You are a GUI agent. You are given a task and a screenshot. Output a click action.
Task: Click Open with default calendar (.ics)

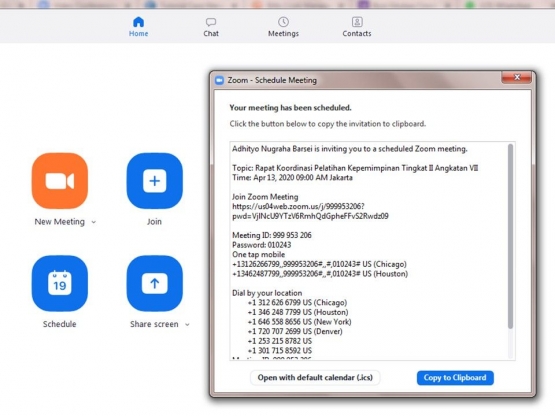click(315, 378)
